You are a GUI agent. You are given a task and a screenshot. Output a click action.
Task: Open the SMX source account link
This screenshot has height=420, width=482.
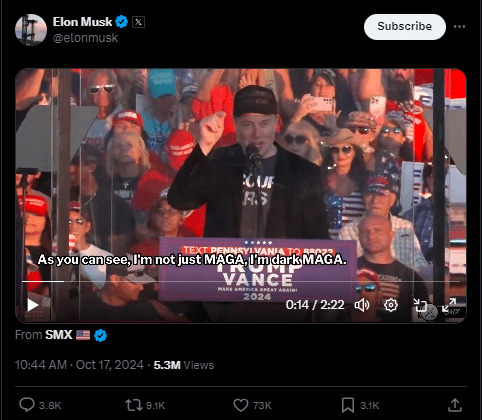coord(59,335)
